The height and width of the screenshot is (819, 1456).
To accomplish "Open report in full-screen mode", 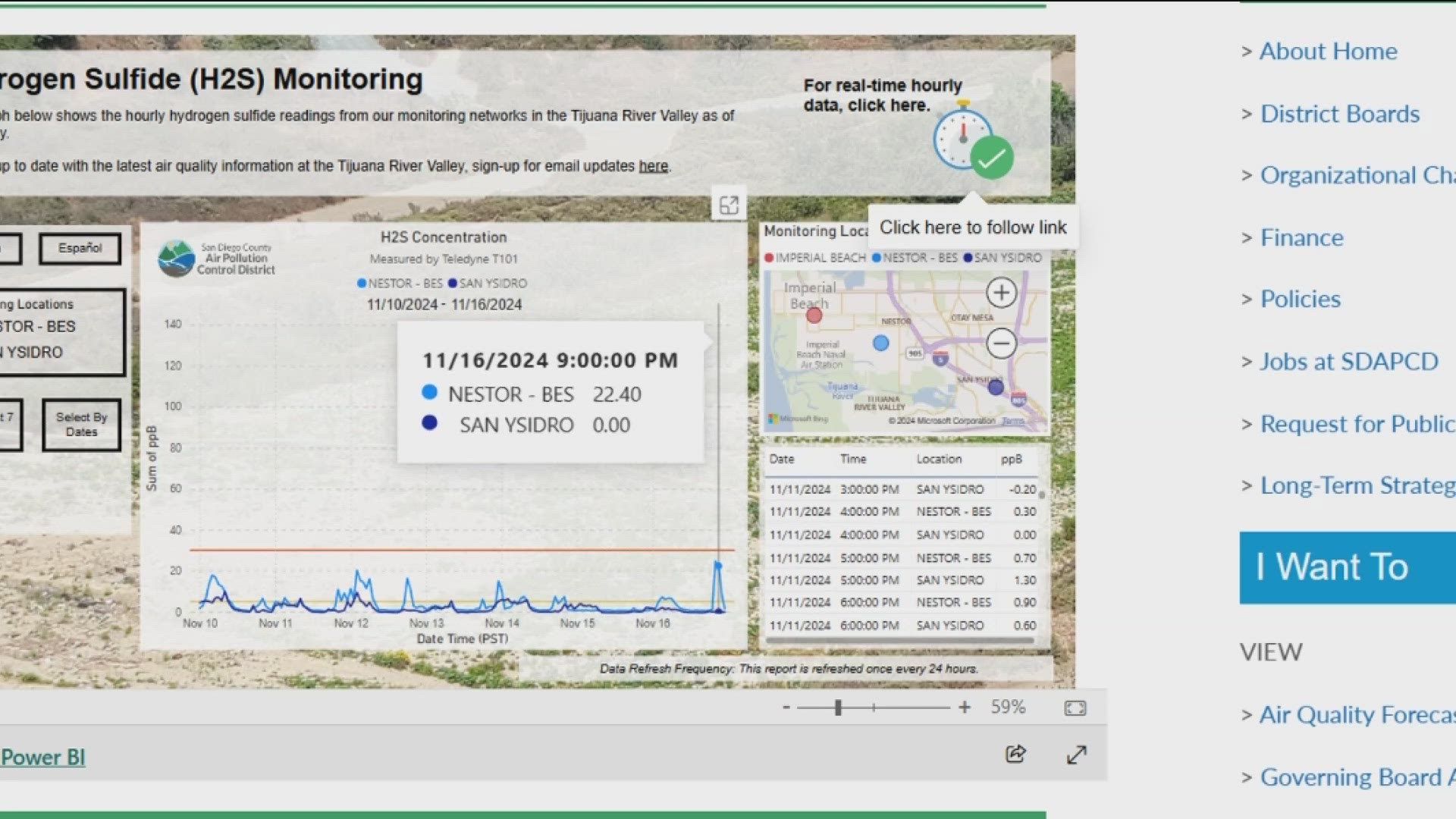I will coord(1076,755).
